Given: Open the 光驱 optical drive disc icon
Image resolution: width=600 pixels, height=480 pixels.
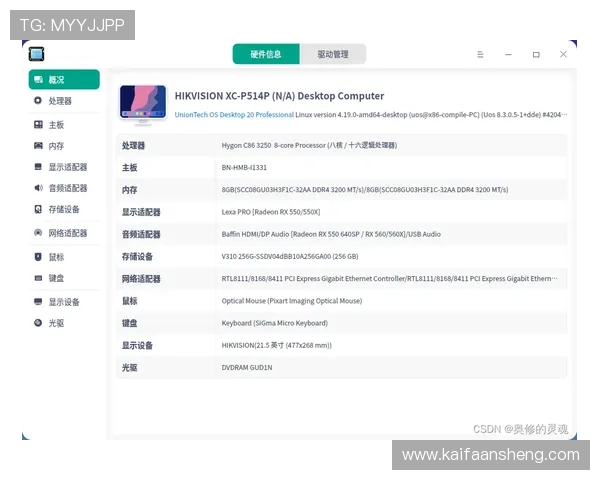Looking at the screenshot, I should click(38, 323).
